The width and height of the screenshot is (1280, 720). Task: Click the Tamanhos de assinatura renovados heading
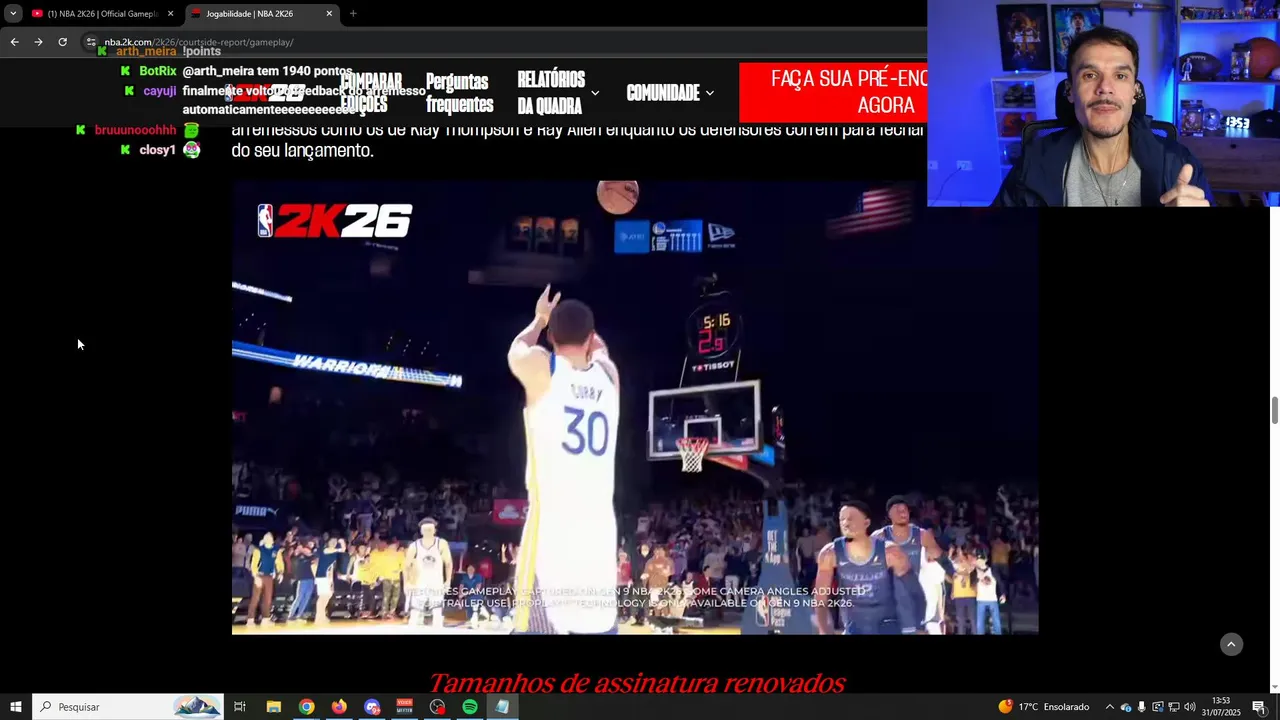(637, 683)
